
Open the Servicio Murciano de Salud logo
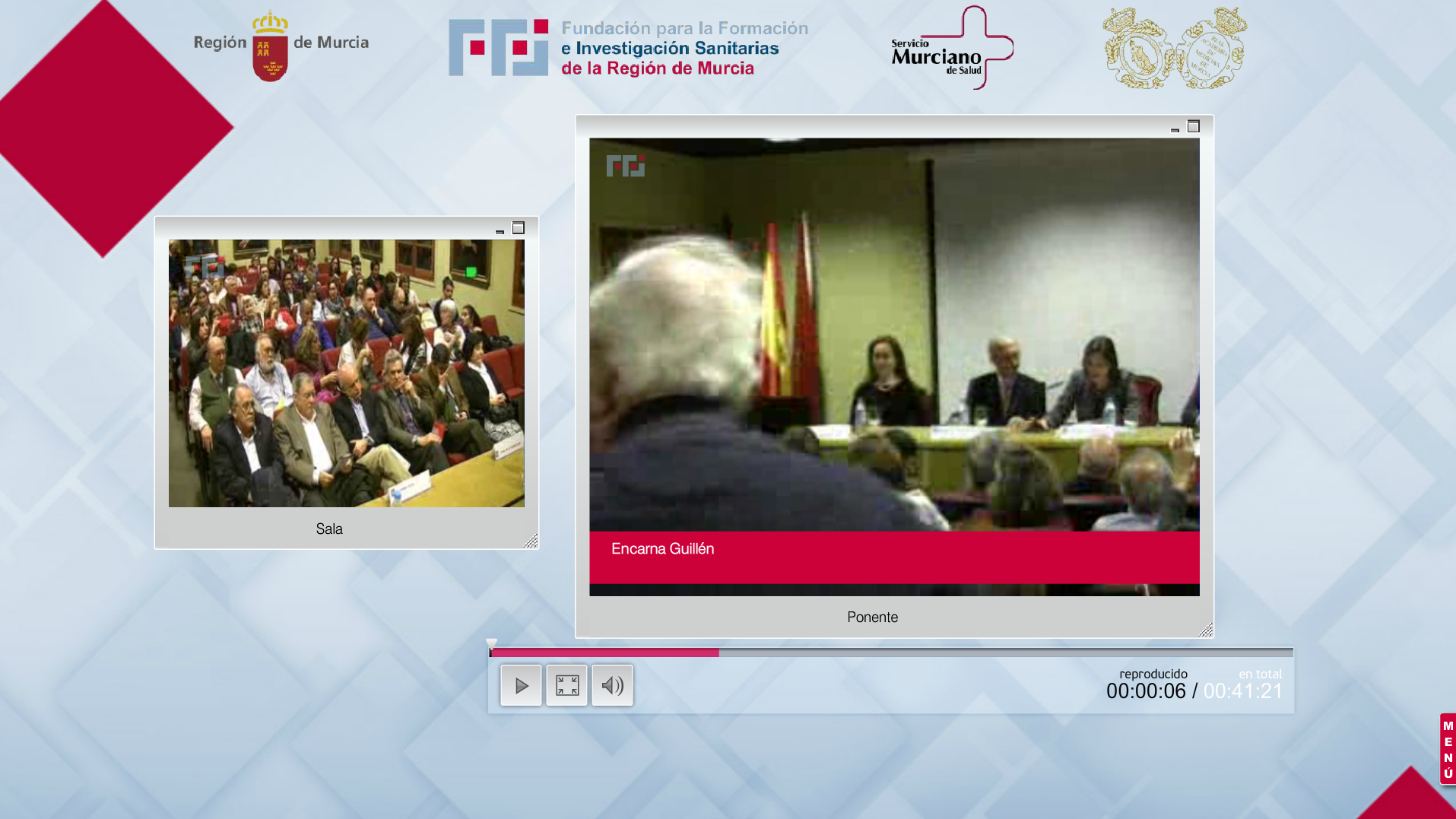coord(952,48)
